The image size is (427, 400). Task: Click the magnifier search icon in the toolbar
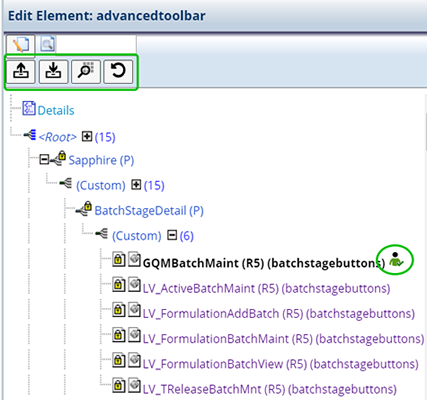pos(86,71)
